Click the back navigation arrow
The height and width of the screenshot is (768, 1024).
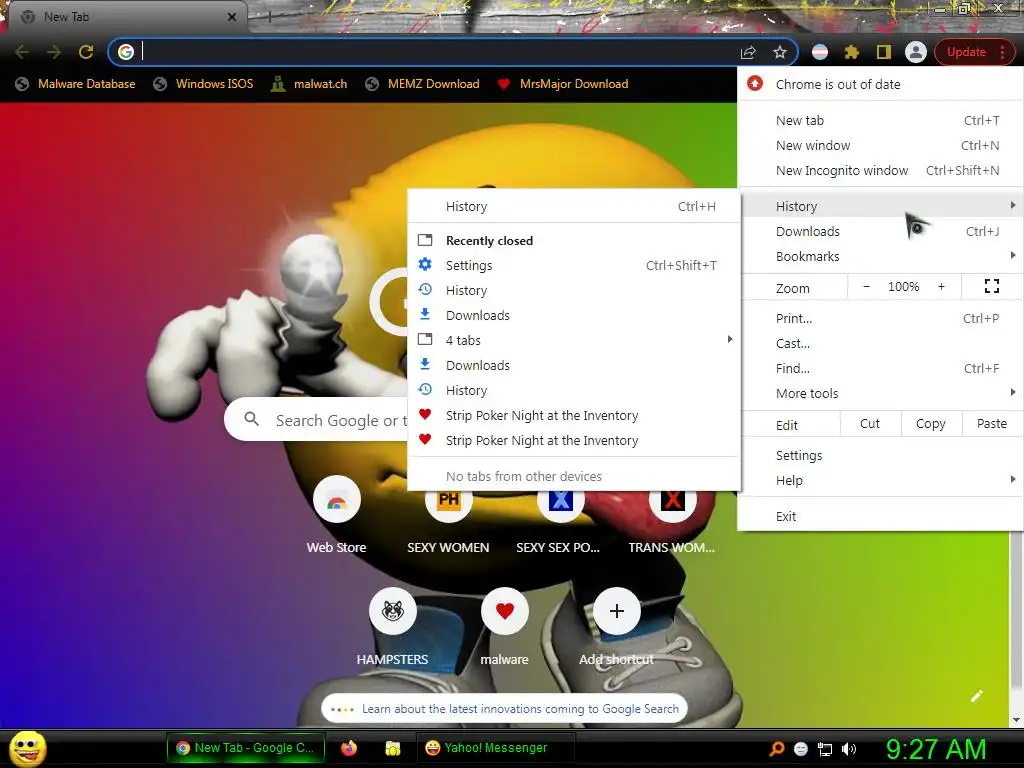click(x=22, y=52)
